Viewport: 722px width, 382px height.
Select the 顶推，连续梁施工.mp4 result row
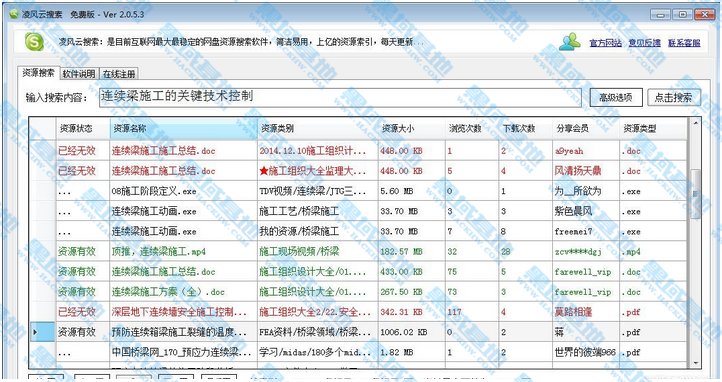point(358,252)
